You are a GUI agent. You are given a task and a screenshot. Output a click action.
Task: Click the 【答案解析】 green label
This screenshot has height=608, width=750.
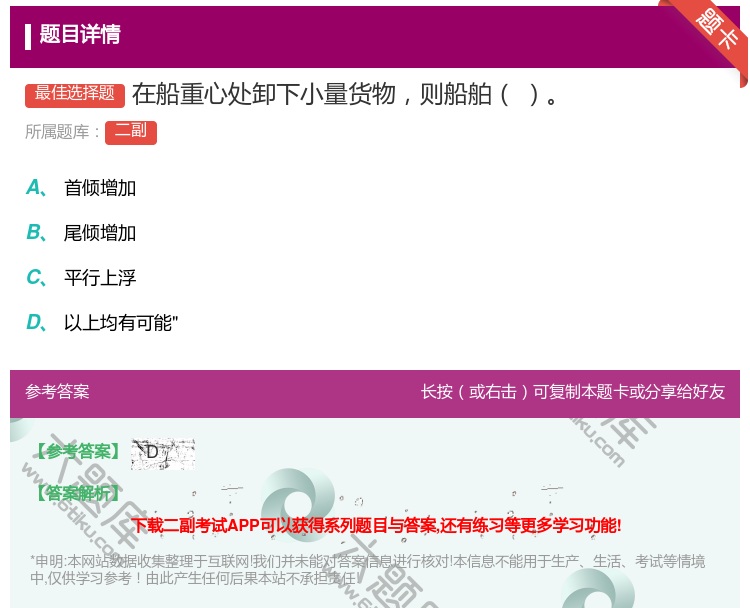[x=79, y=493]
